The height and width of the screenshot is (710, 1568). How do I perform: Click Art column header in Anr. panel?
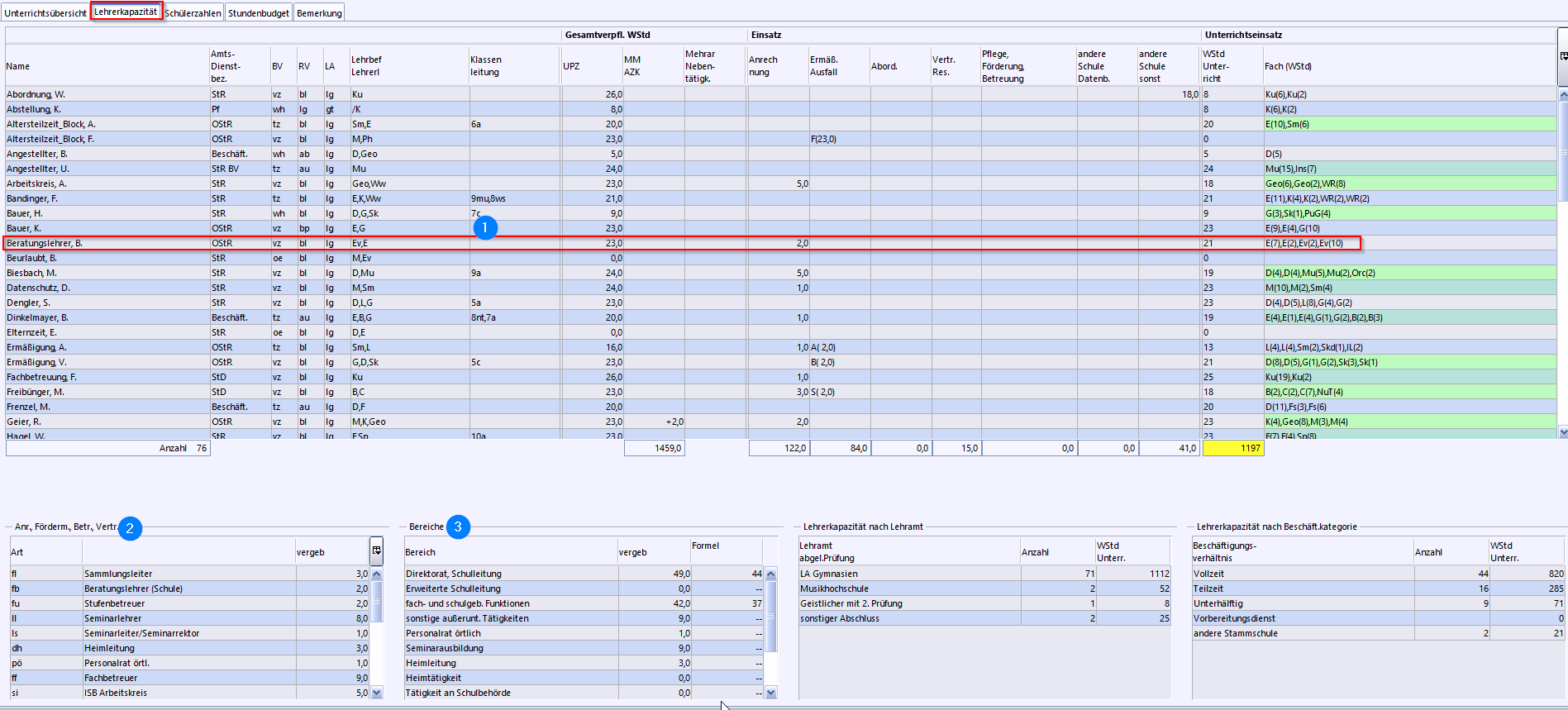pos(45,551)
